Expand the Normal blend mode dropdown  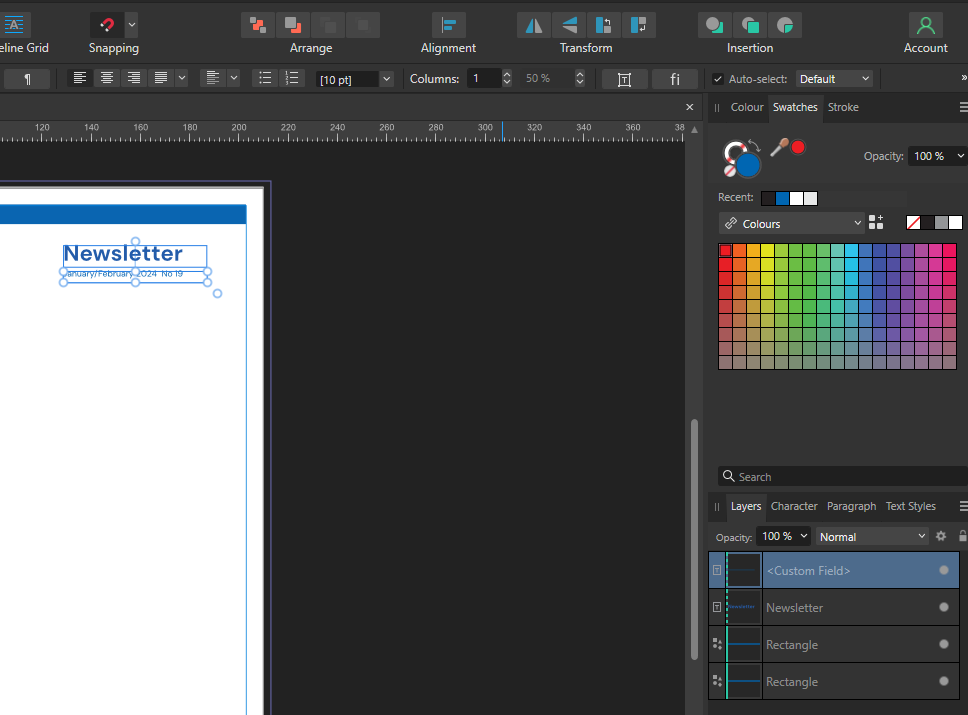[x=872, y=536]
